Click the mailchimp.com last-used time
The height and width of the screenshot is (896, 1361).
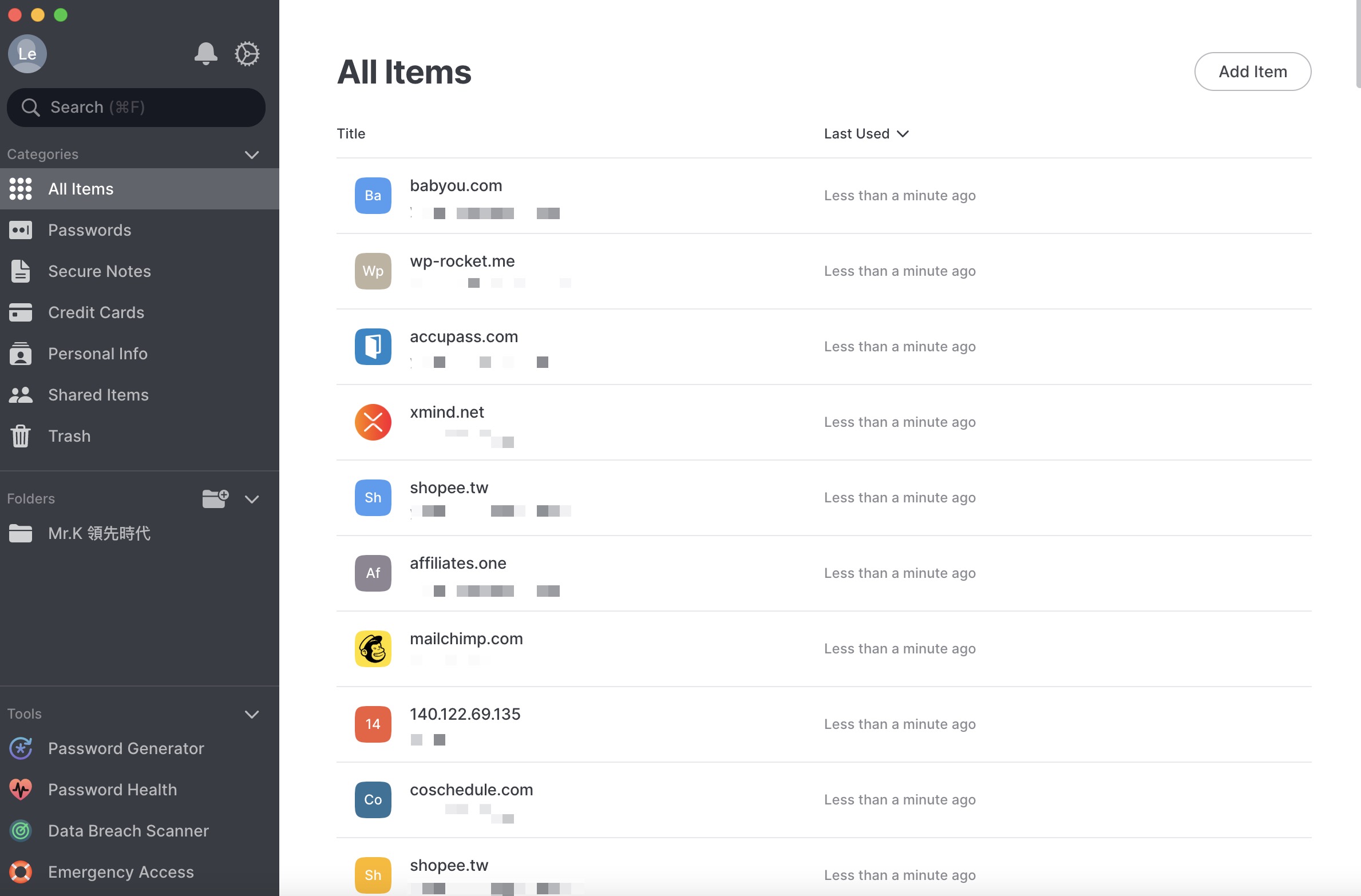(x=900, y=649)
